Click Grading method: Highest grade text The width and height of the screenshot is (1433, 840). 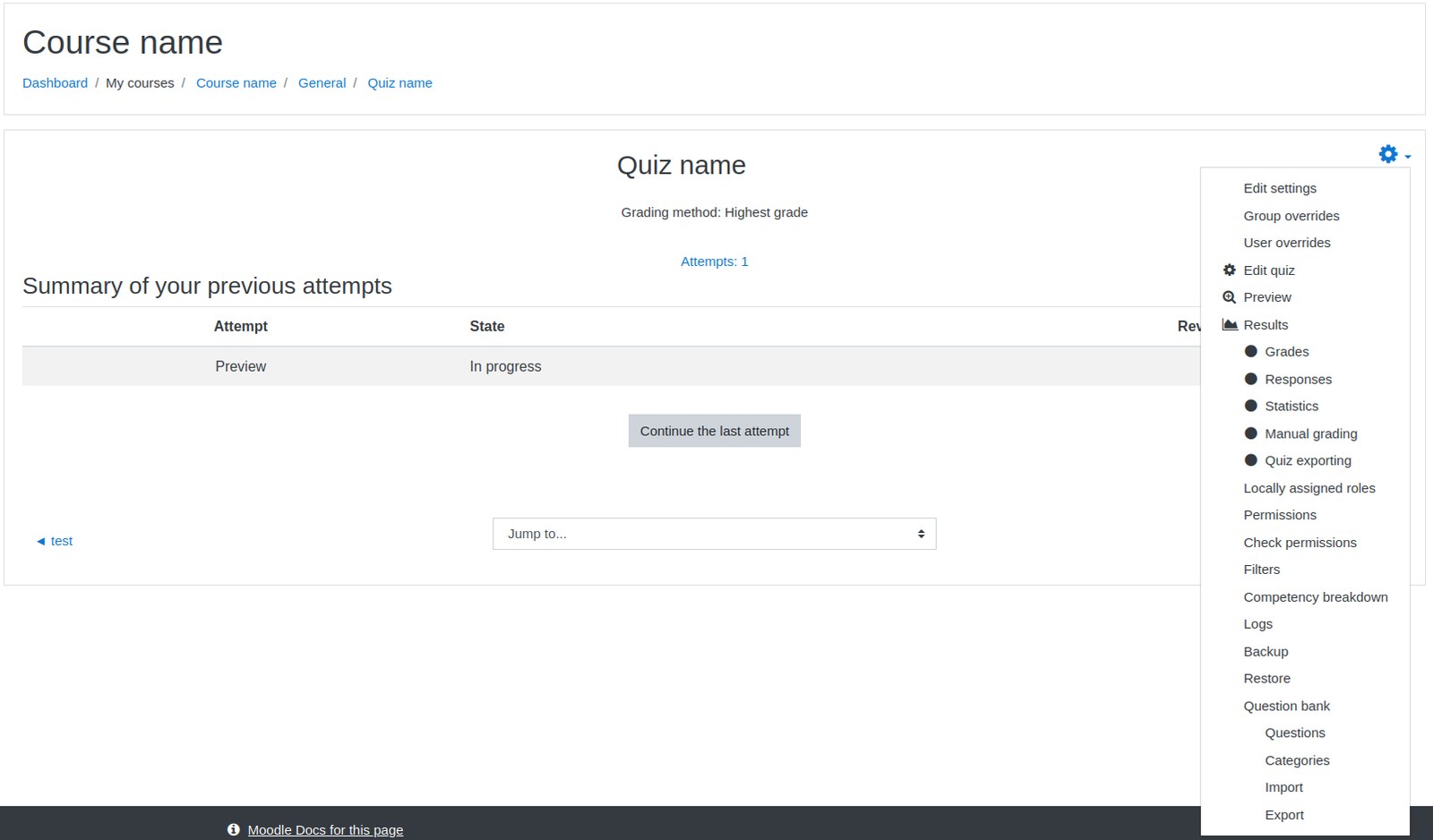coord(714,212)
